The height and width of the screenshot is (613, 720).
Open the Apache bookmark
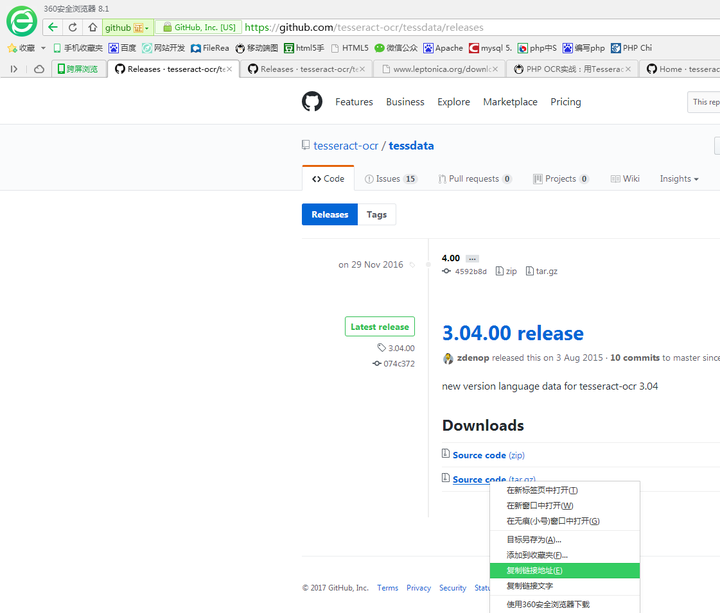point(443,48)
